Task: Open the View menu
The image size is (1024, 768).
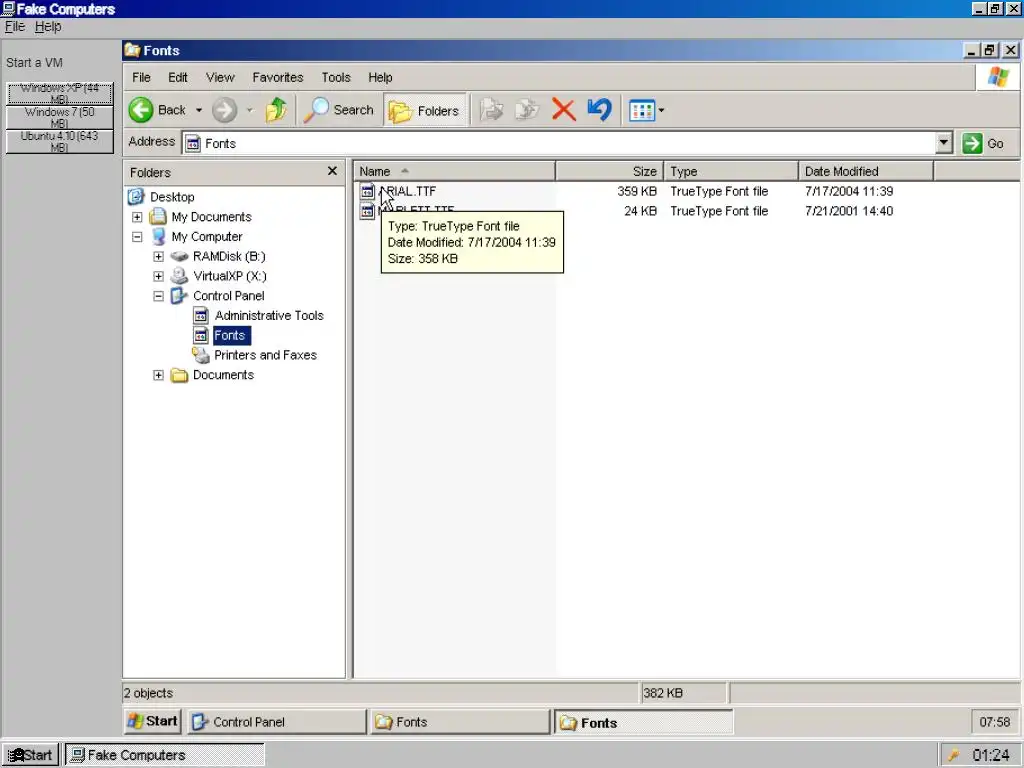Action: (220, 77)
